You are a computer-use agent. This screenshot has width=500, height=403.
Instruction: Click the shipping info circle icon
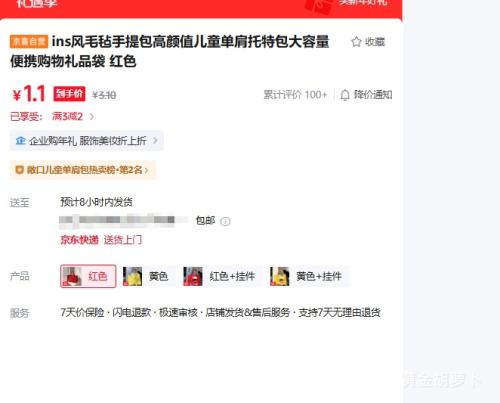(x=225, y=221)
